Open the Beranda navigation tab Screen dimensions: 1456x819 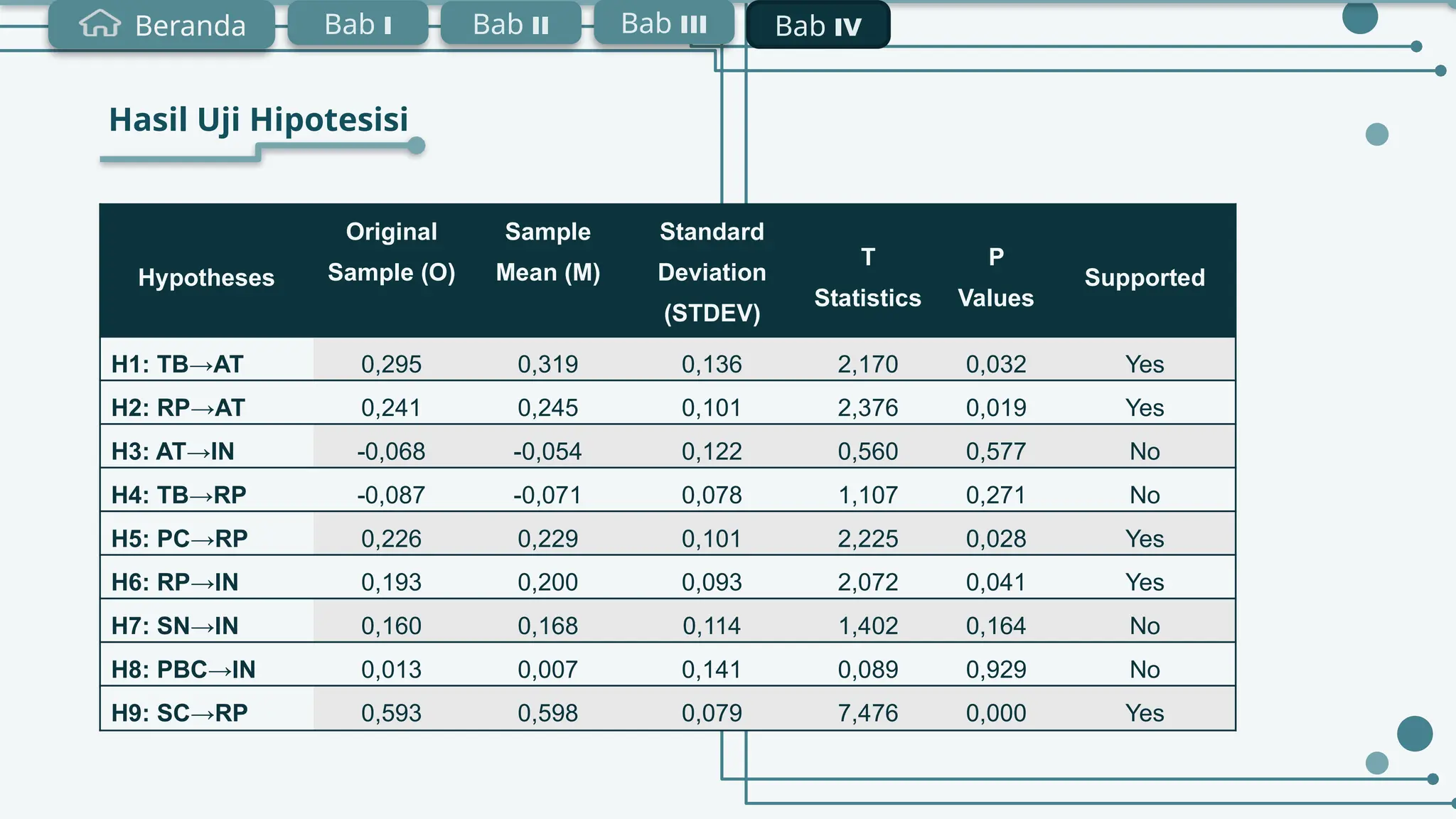tap(189, 26)
